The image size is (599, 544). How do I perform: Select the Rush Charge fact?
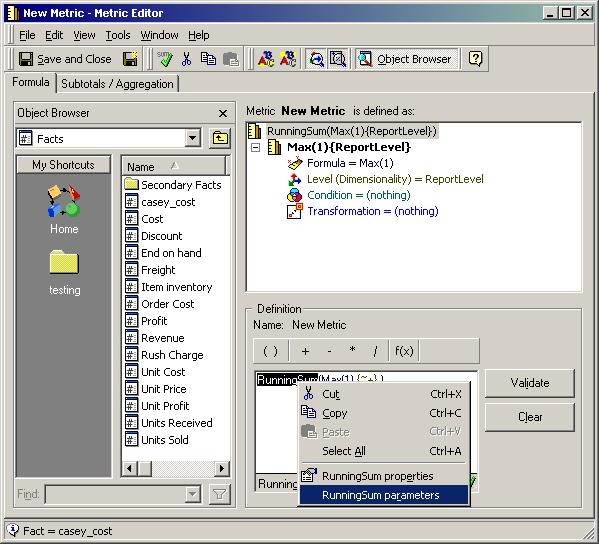tap(164, 355)
